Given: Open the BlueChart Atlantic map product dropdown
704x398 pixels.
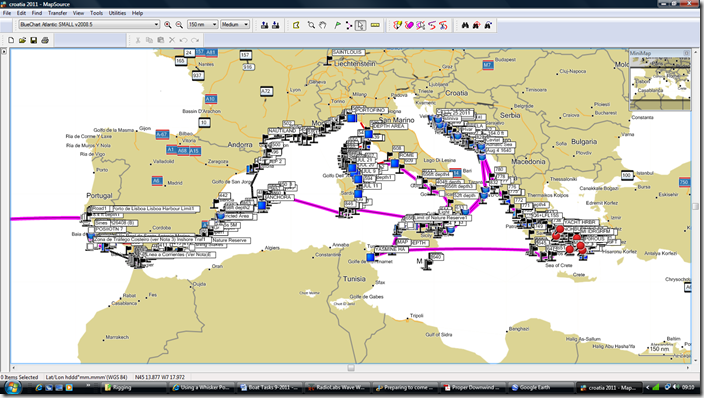Looking at the screenshot, I should coord(89,25).
